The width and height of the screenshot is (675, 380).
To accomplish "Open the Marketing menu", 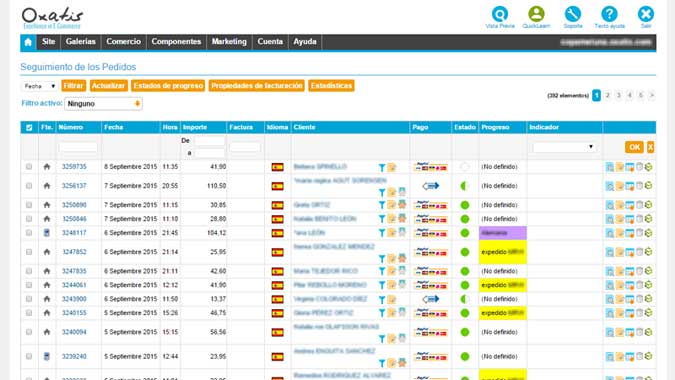I will (x=229, y=42).
